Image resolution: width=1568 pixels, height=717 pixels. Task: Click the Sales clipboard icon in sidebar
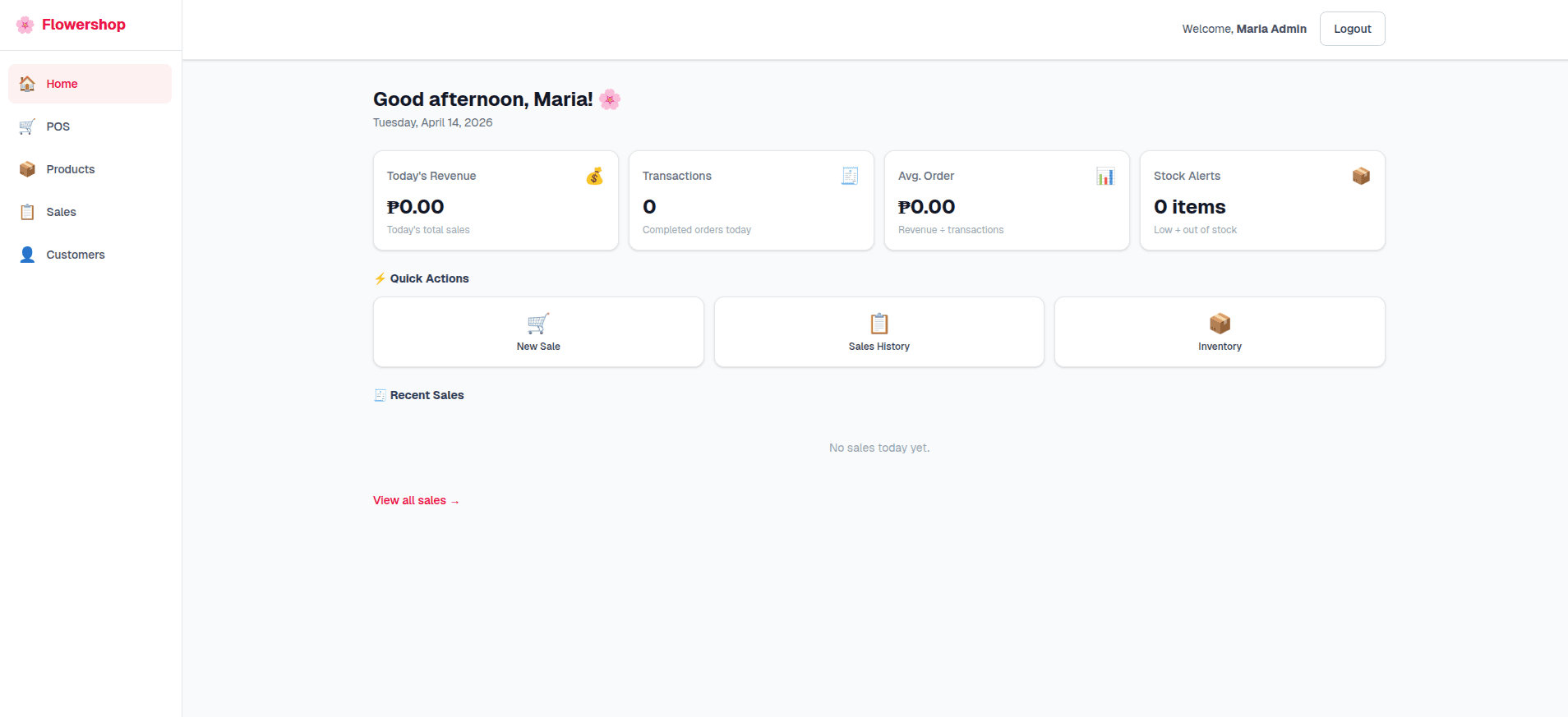click(x=27, y=212)
